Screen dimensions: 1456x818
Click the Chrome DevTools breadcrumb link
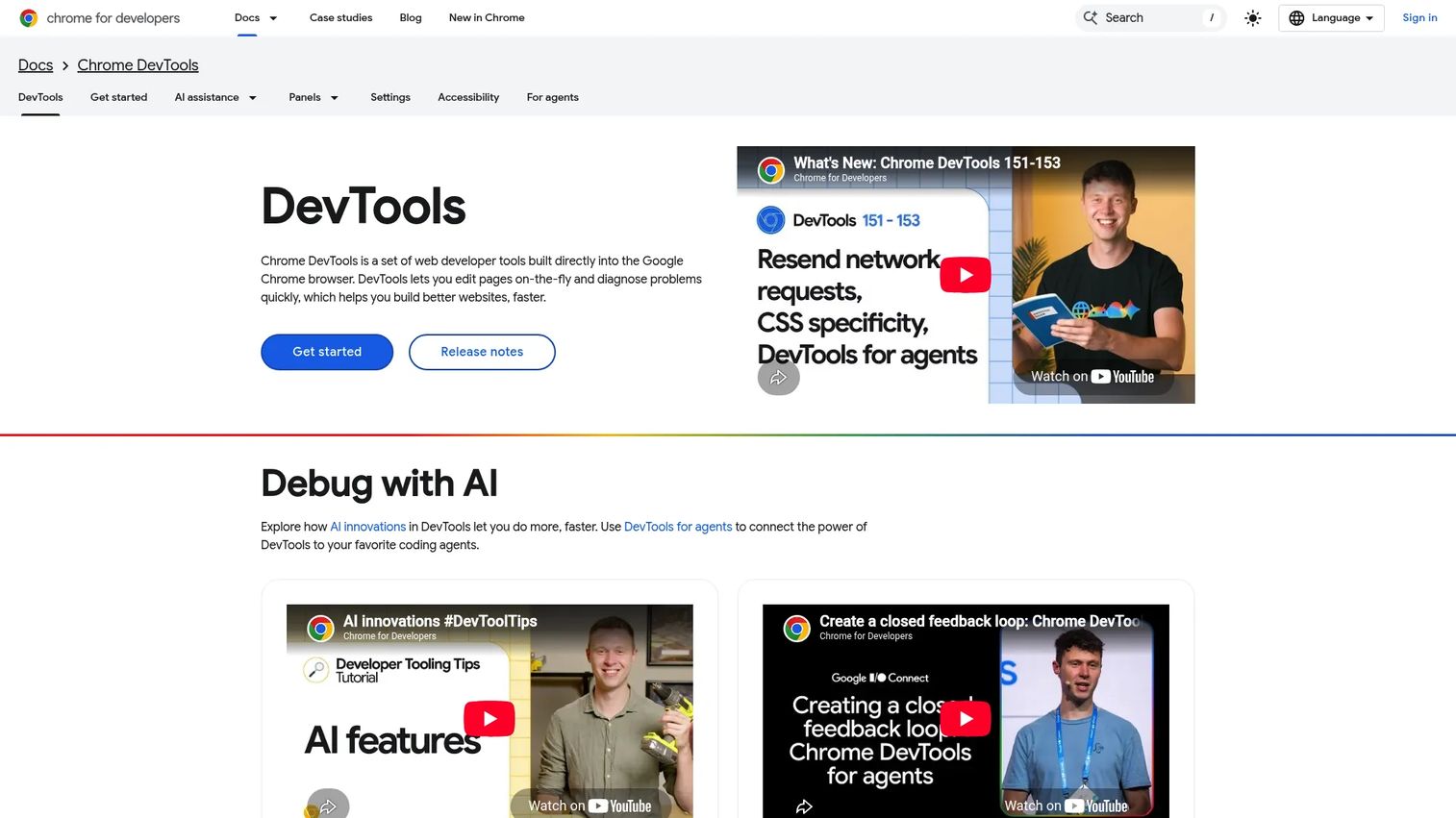click(138, 65)
